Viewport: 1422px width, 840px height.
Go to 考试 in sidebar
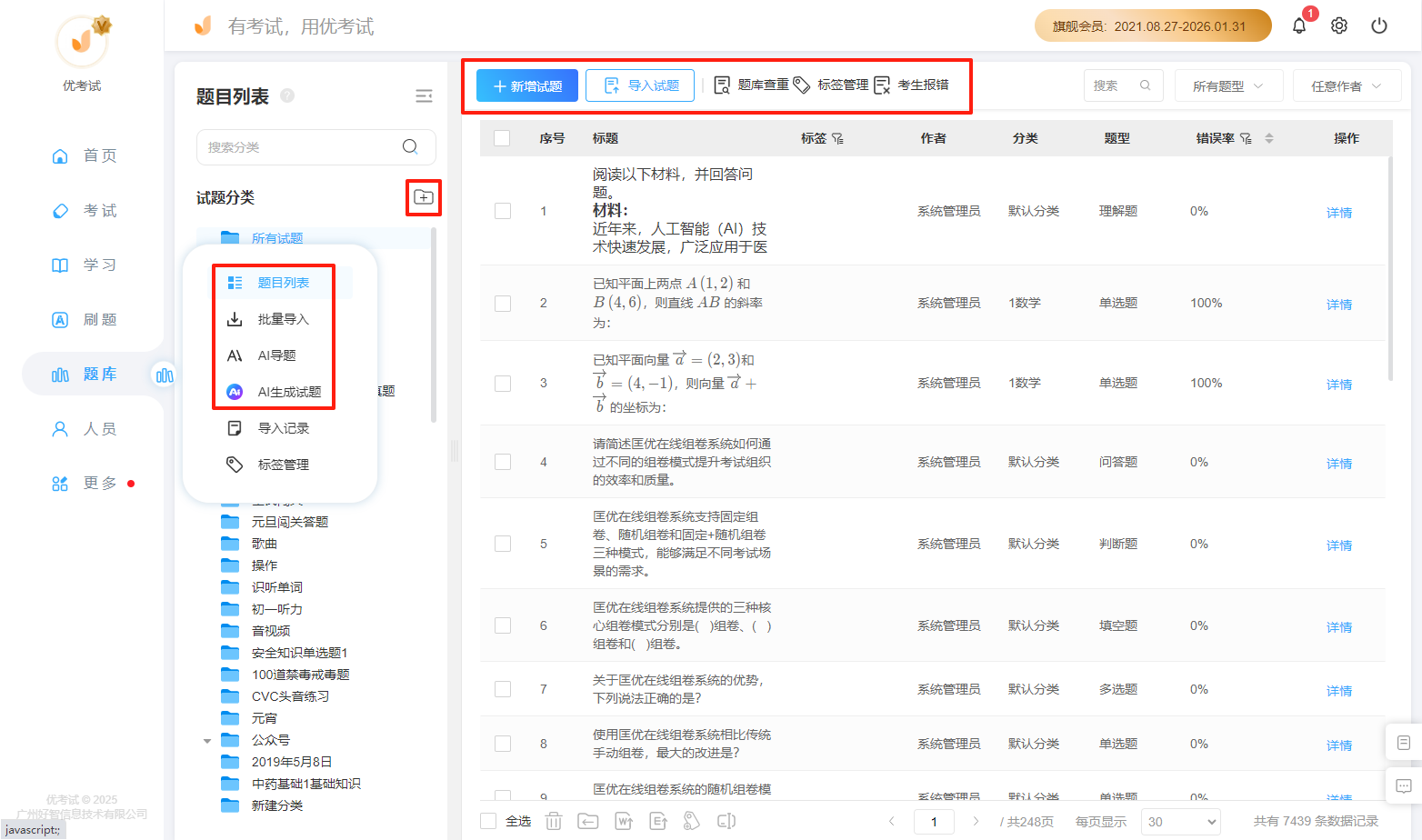coord(84,210)
